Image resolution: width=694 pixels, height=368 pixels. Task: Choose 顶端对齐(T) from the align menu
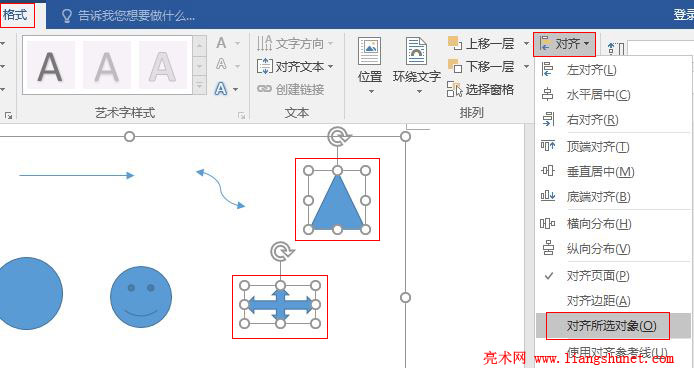click(x=612, y=147)
